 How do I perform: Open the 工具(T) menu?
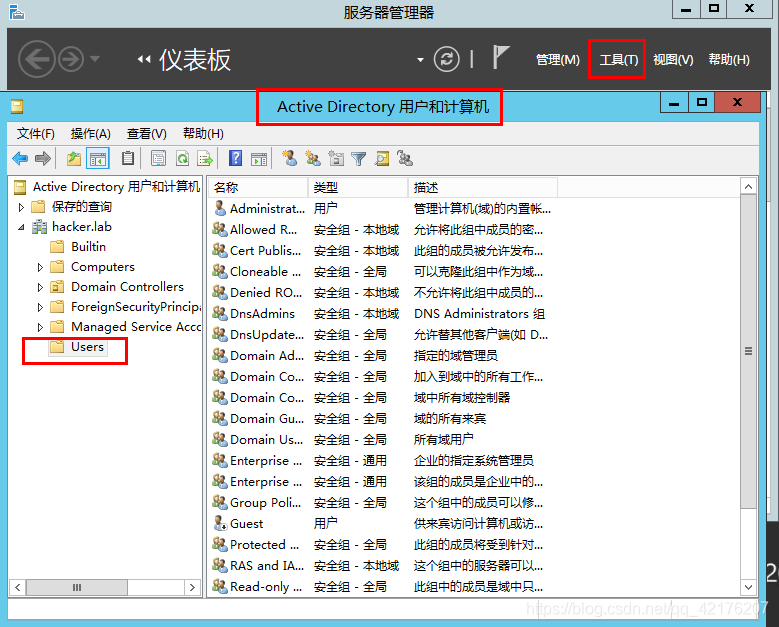tap(619, 60)
